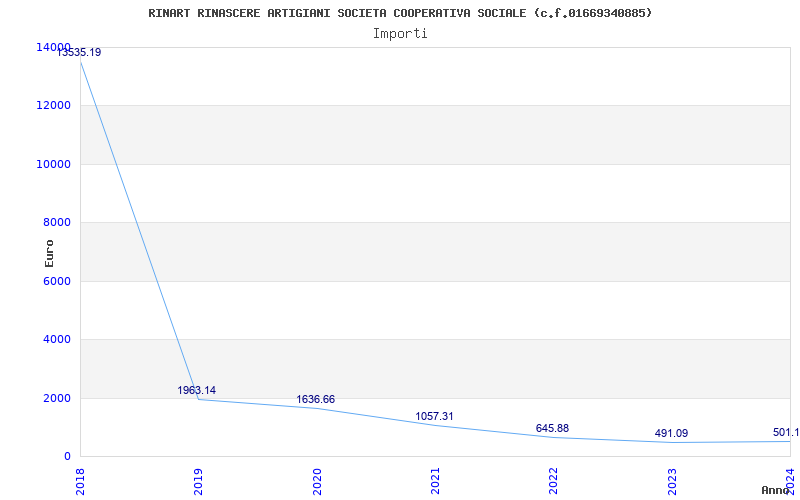Click the 12000 y-axis label
Screen dimensions: 800x500
[53, 106]
